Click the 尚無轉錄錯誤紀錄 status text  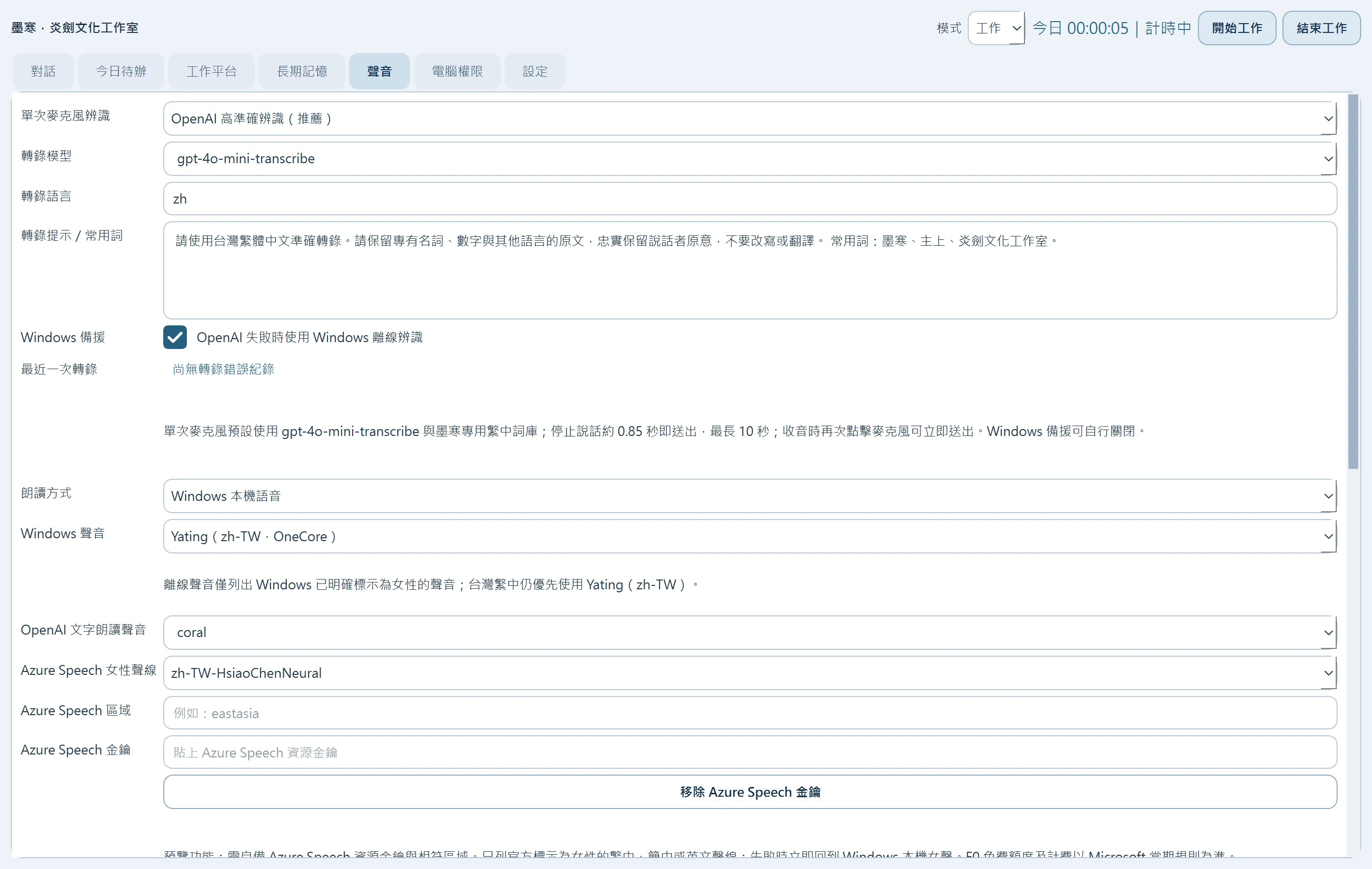[x=223, y=369]
